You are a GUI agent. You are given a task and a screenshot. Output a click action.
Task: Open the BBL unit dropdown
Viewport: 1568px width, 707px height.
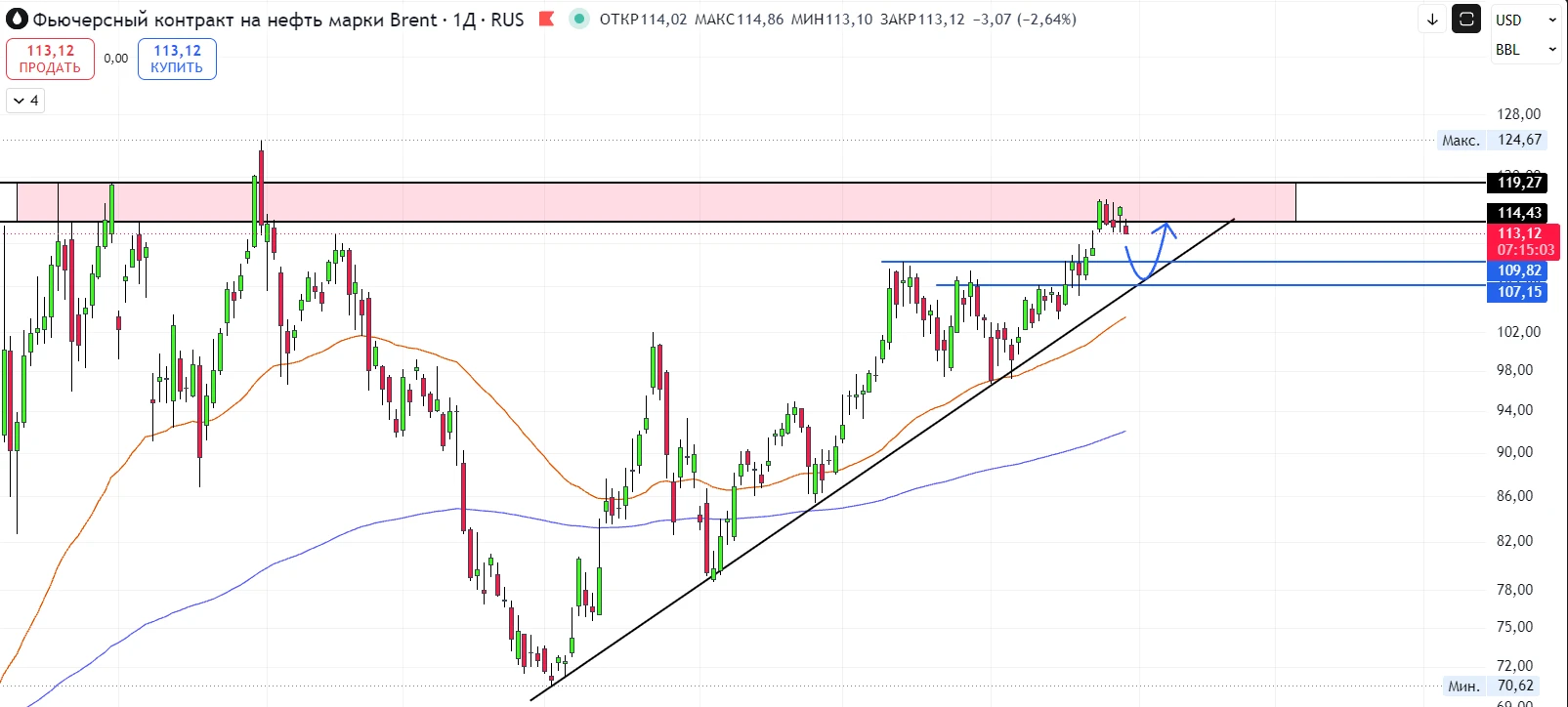(1526, 49)
